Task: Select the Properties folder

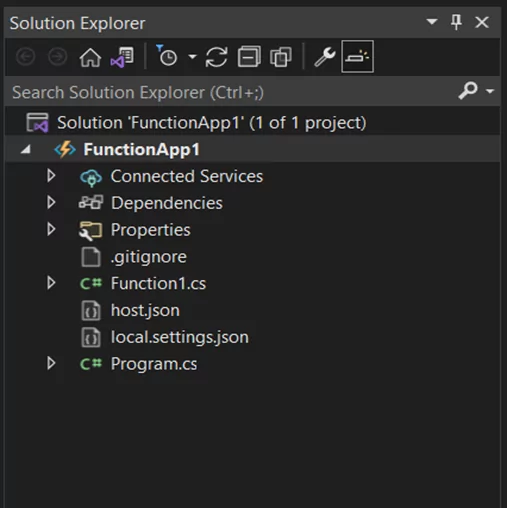Action: 151,230
